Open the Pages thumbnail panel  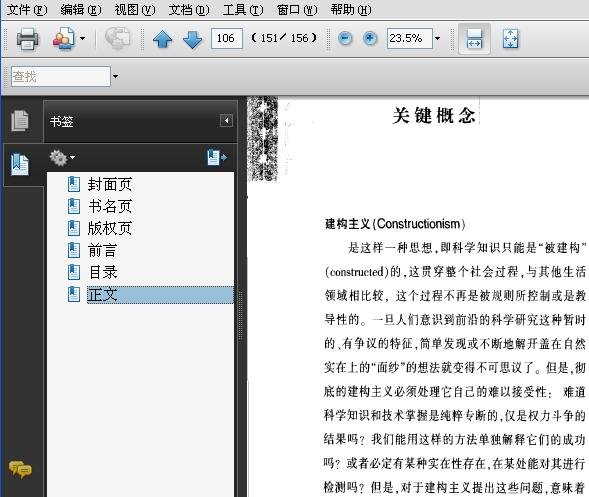coord(20,121)
